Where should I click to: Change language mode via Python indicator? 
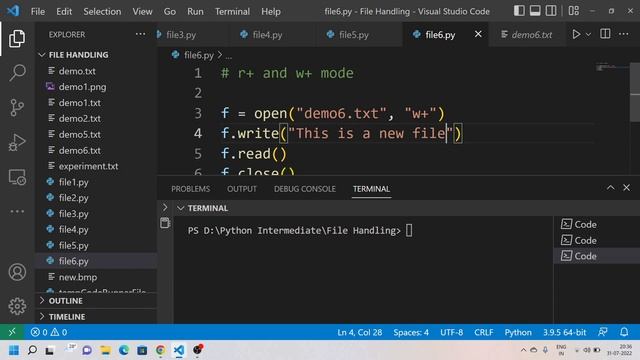(518, 332)
